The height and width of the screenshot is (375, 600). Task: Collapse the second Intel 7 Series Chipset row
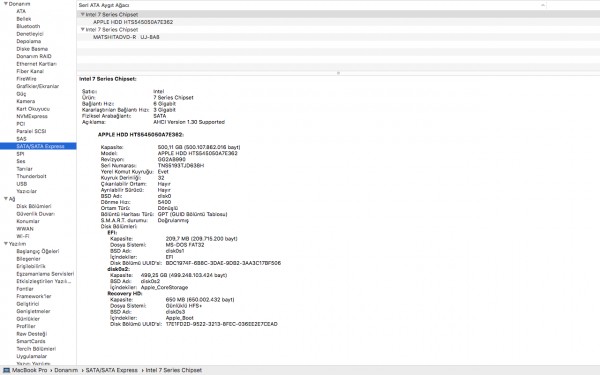(x=82, y=29)
